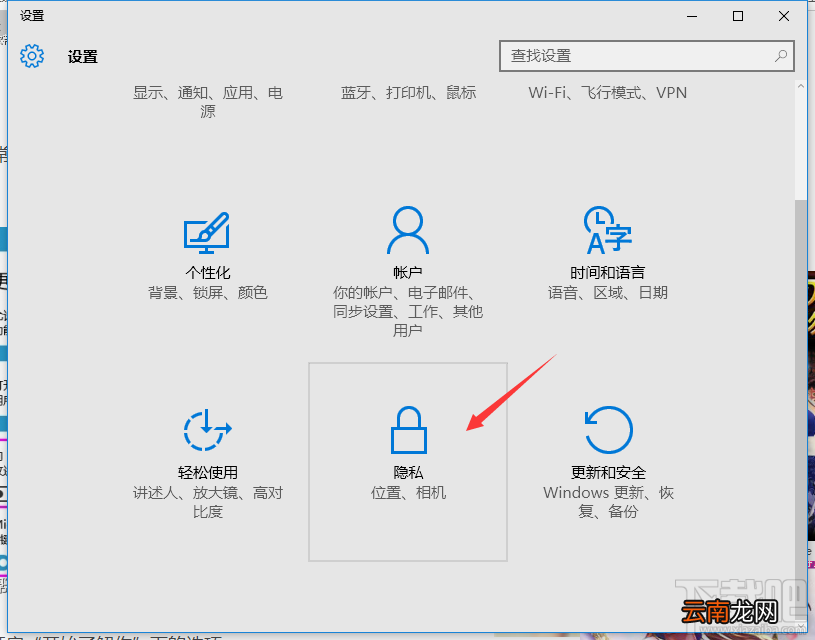Focus the 查找设置 search field
Screen dimensions: 815x640
647,56
